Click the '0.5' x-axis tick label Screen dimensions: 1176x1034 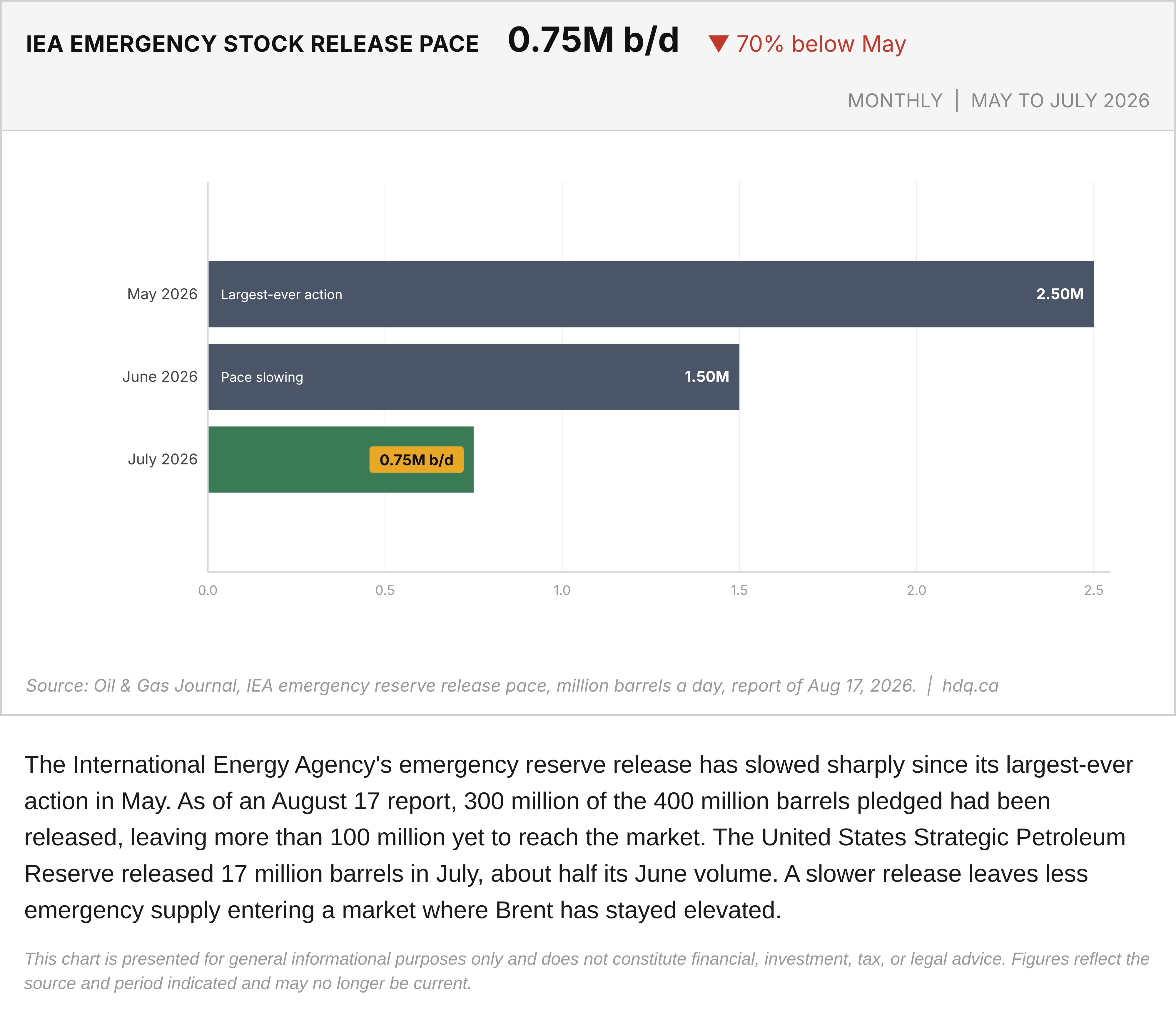[385, 590]
